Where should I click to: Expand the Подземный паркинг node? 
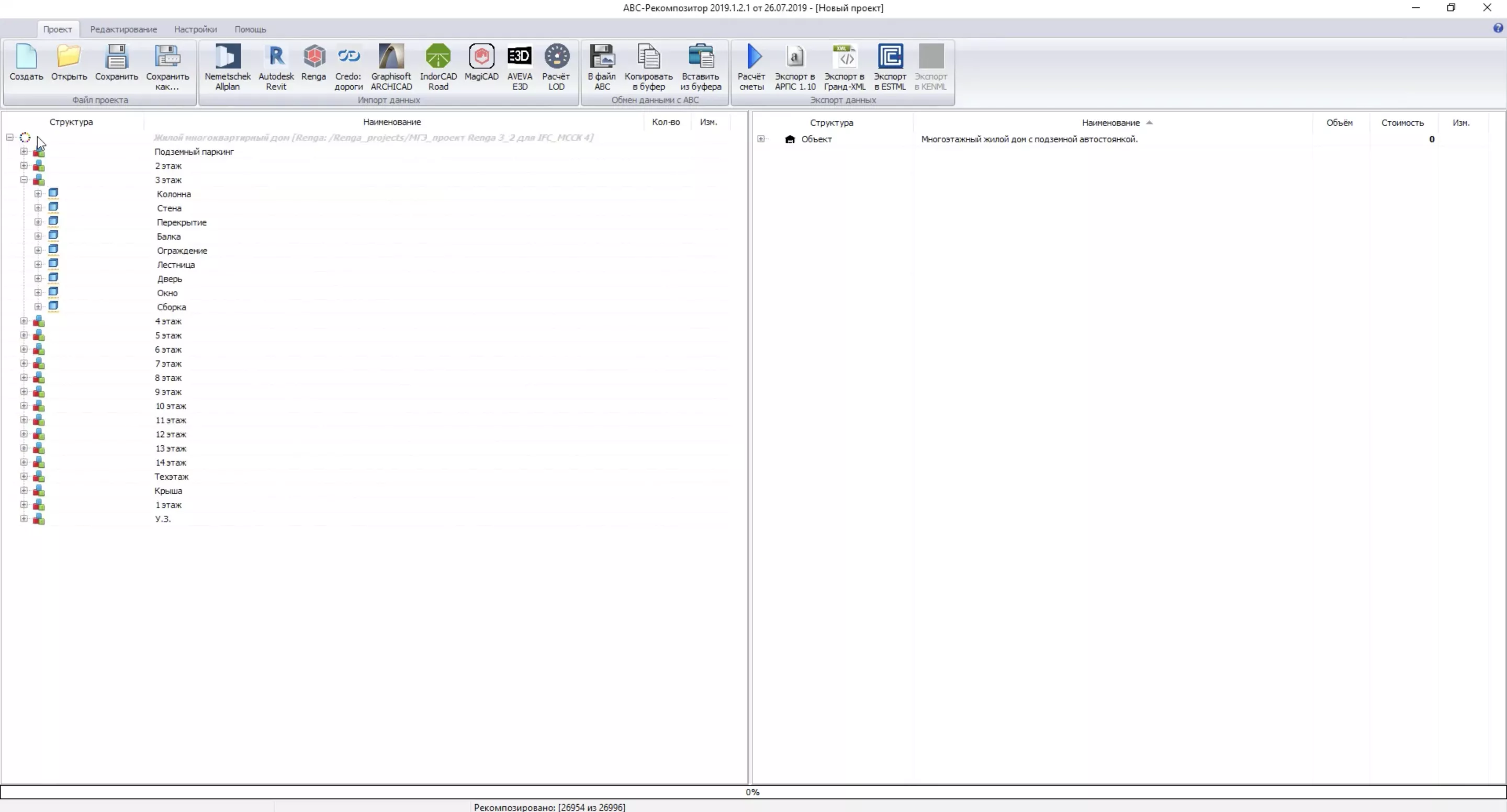point(24,152)
